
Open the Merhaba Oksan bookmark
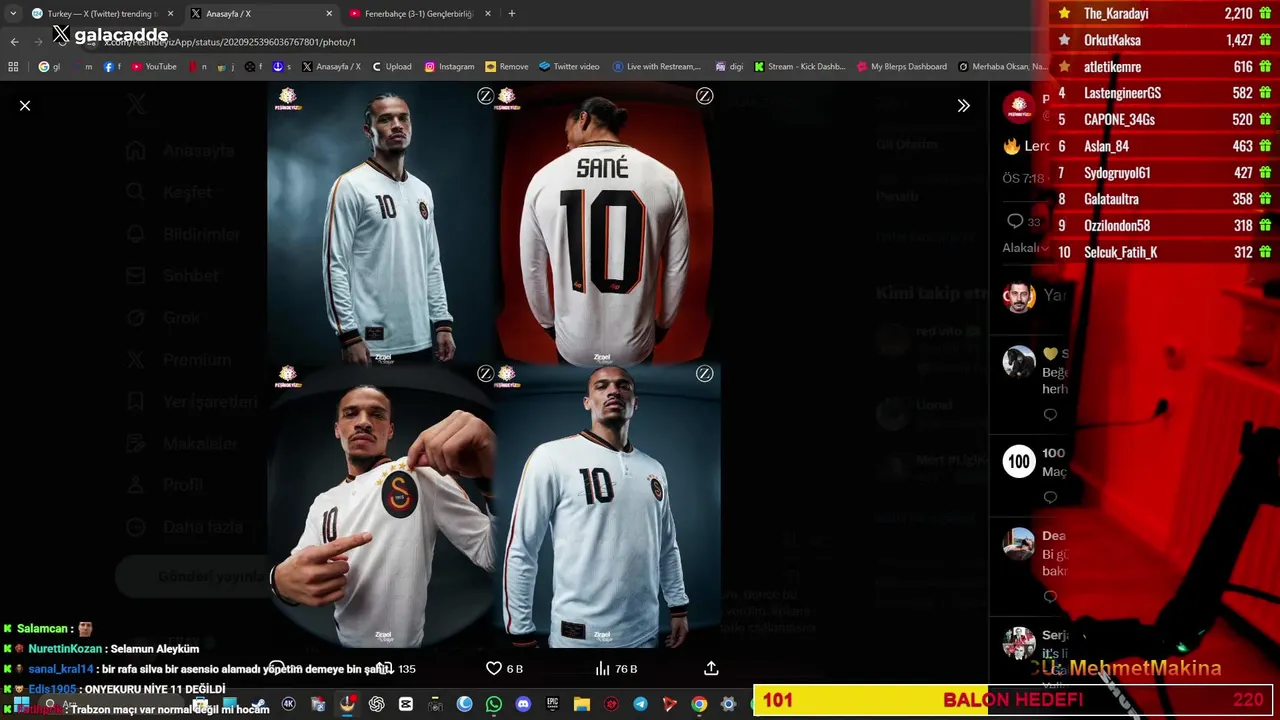click(x=1003, y=67)
